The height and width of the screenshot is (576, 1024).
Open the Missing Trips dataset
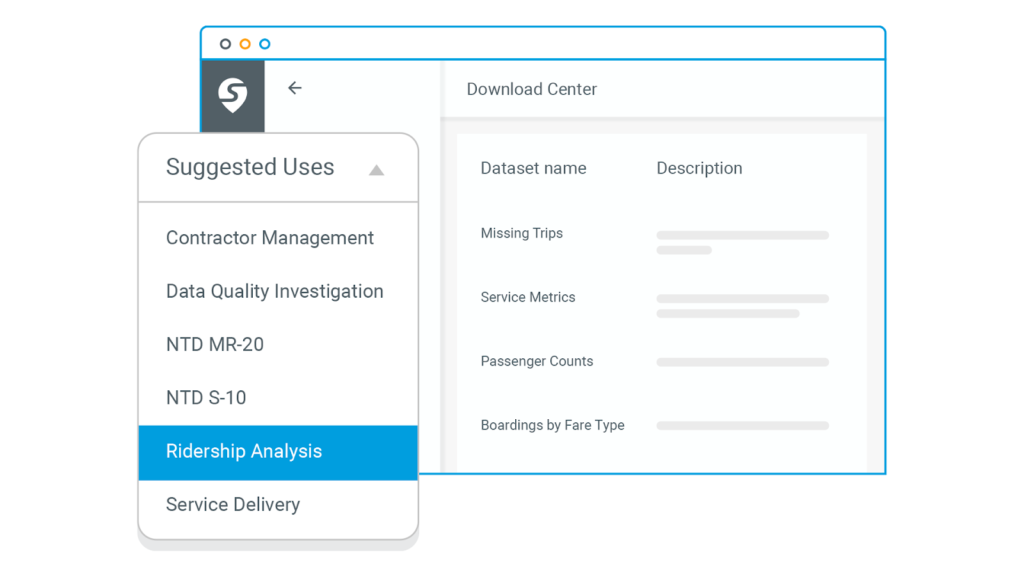(521, 233)
